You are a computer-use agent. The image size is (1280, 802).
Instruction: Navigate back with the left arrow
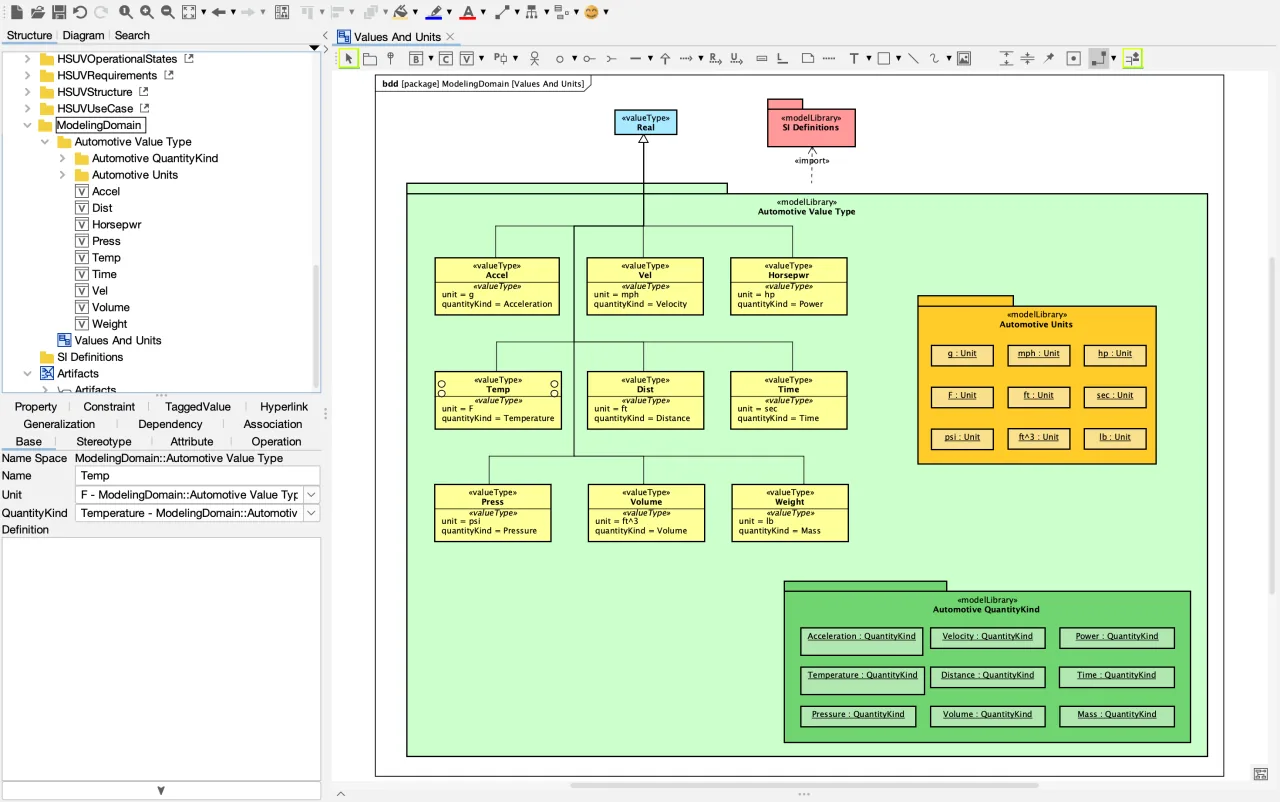[x=218, y=12]
